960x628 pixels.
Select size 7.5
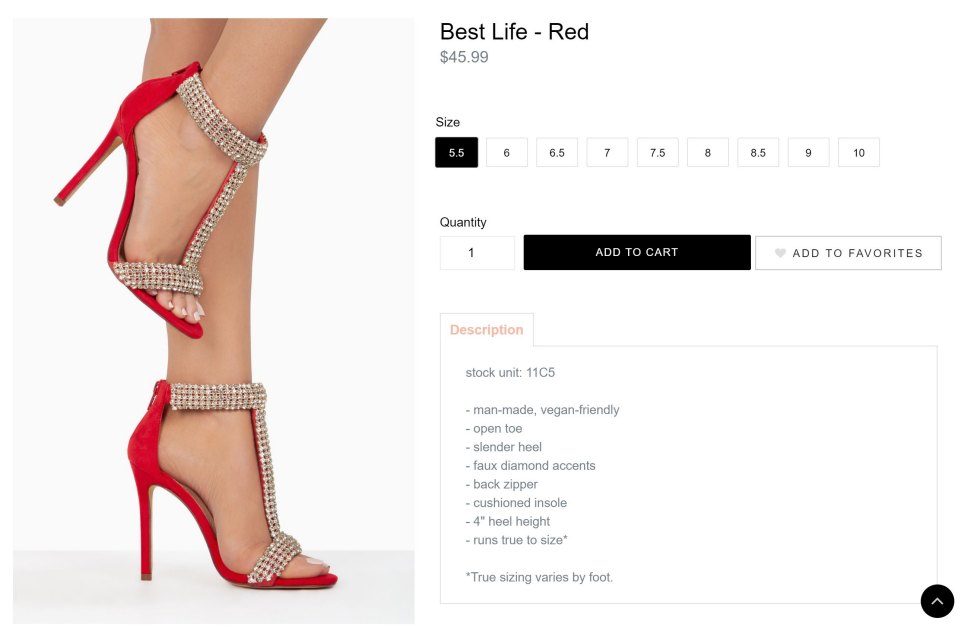[657, 152]
